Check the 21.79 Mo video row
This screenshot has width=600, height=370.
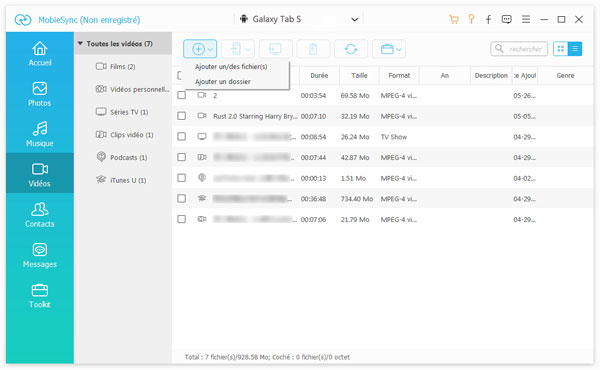click(x=182, y=219)
